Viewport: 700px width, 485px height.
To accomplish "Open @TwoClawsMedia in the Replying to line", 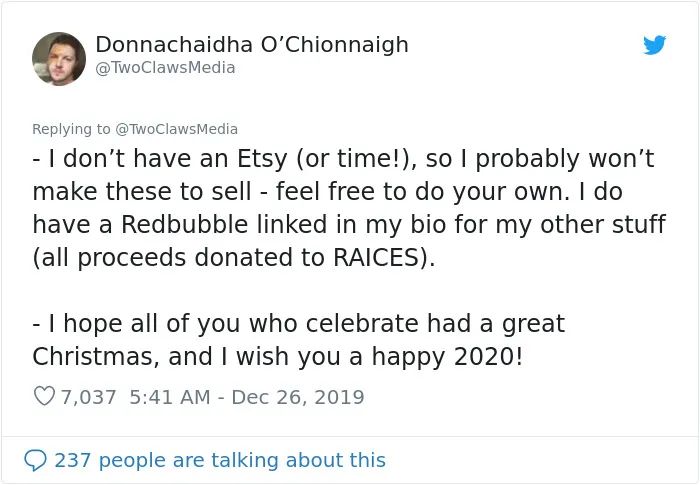I will point(176,129).
